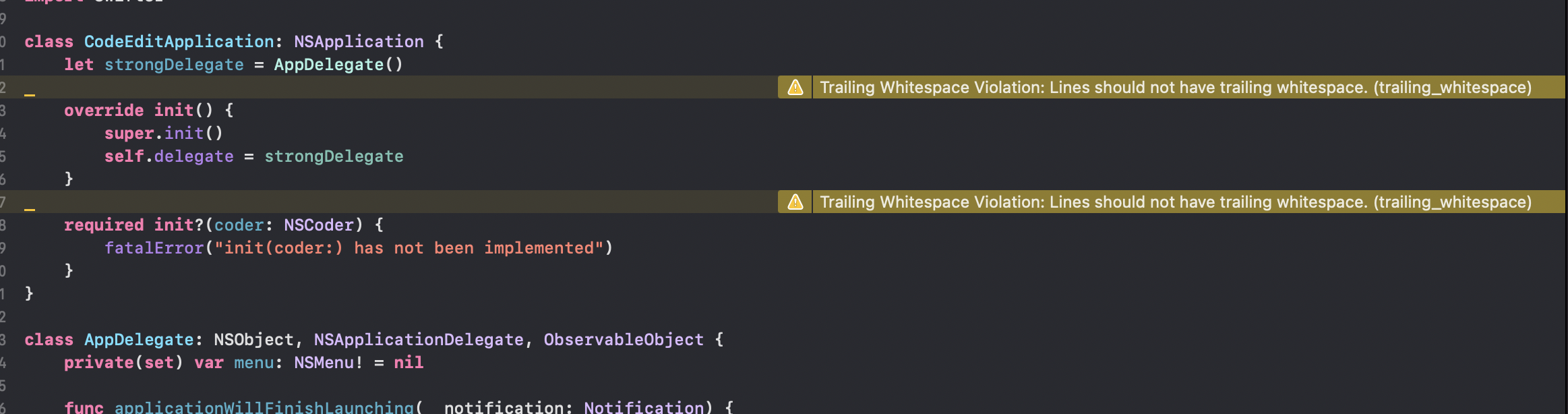The height and width of the screenshot is (414, 1568).
Task: Click AppDelegate() initializer call
Action: 338,65
